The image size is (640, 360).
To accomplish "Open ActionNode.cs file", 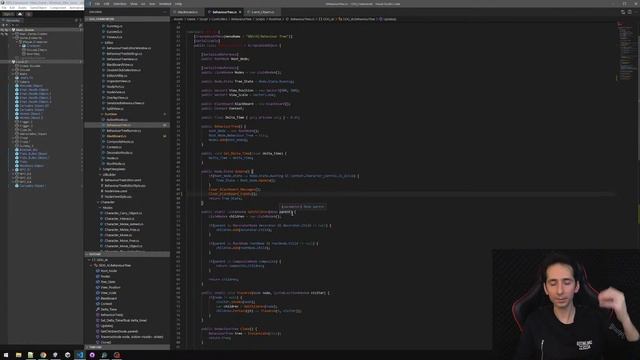I will [117, 120].
